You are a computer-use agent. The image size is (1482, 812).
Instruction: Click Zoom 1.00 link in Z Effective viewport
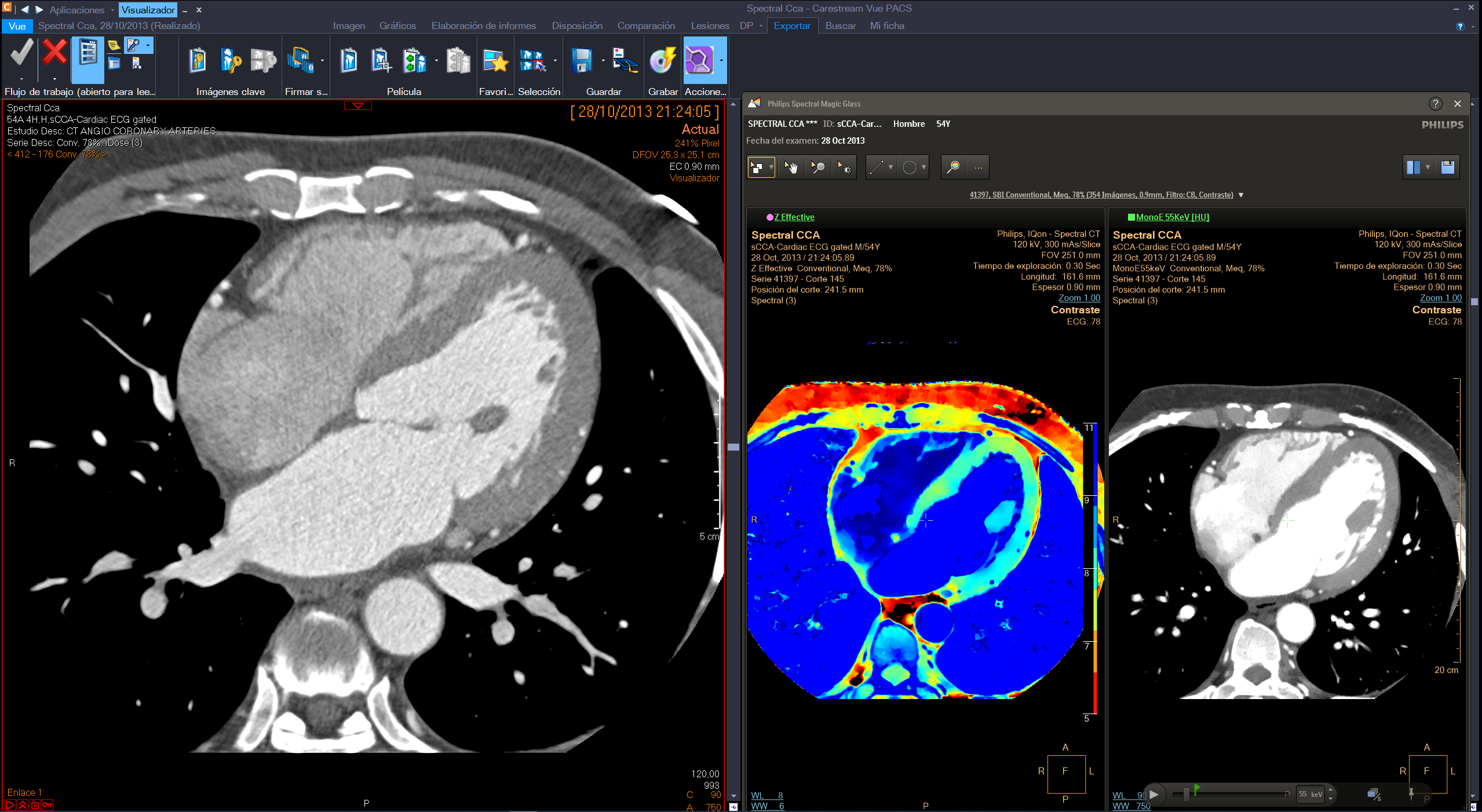[x=1079, y=298]
